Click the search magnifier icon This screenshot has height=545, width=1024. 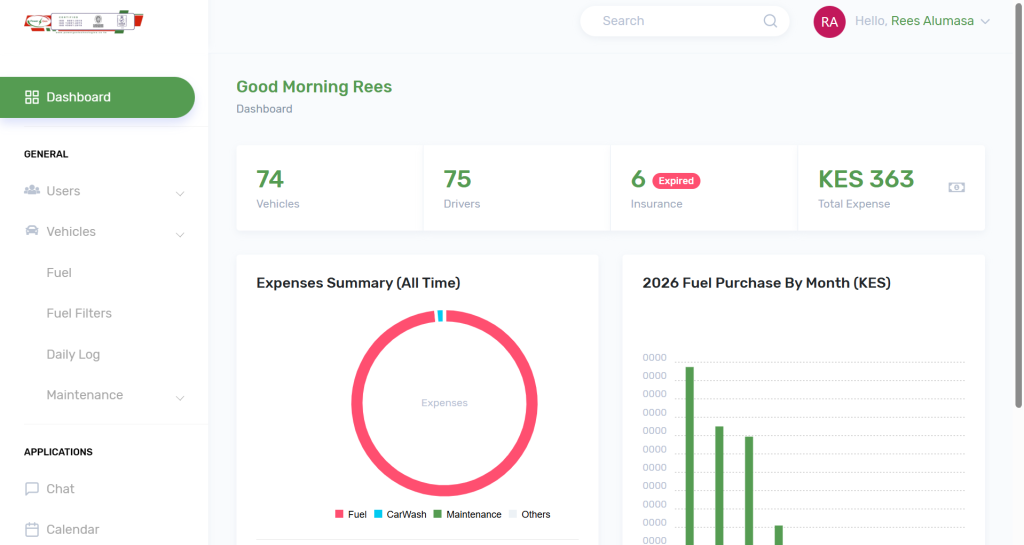[x=770, y=21]
